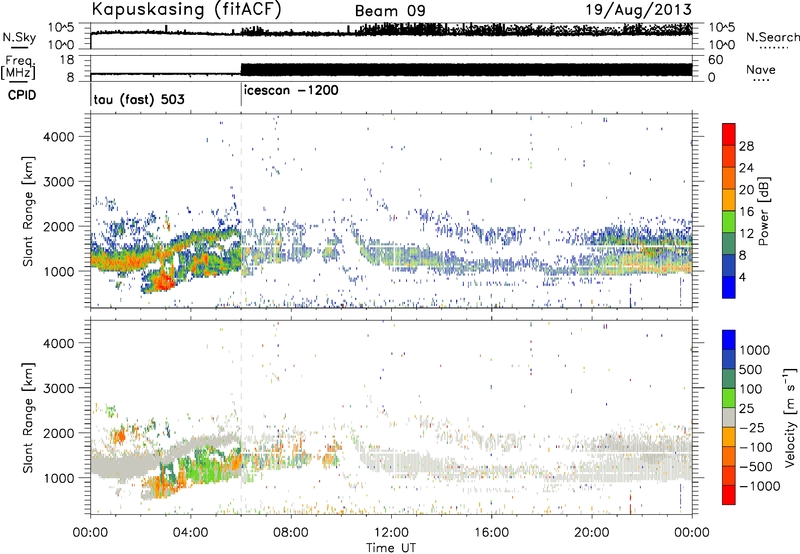This screenshot has height=554, width=800.
Task: Click the blue bottom of power color bar
Action: (x=729, y=288)
